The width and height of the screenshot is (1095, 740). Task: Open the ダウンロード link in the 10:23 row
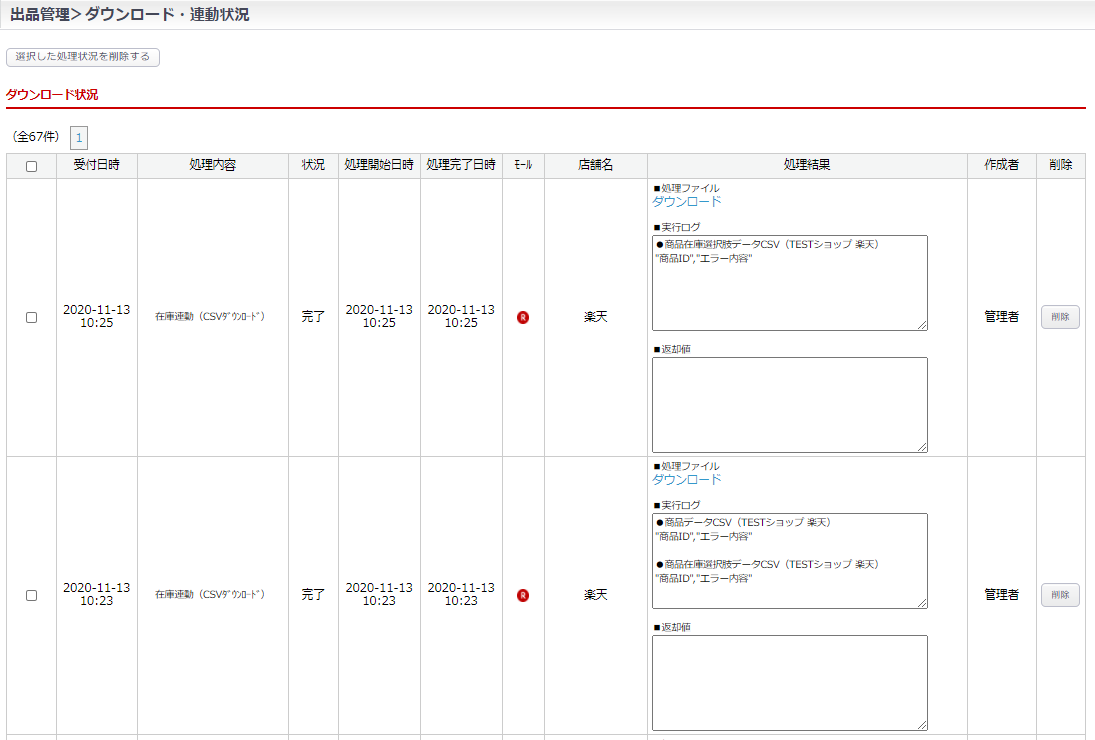[x=686, y=479]
